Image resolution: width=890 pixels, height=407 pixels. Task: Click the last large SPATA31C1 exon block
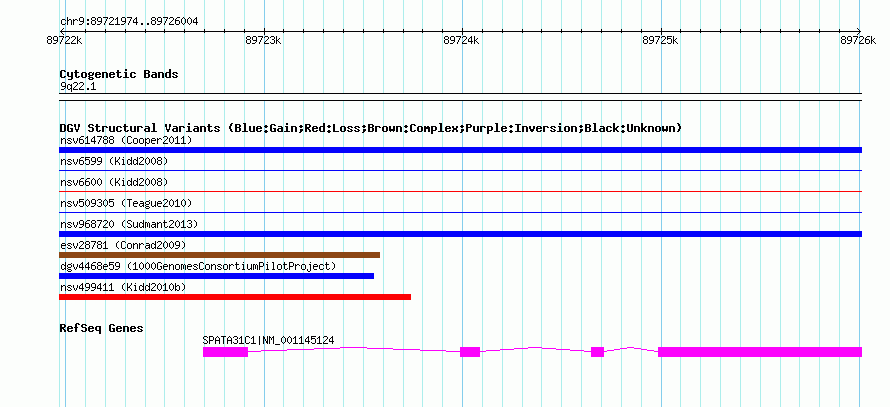click(760, 352)
